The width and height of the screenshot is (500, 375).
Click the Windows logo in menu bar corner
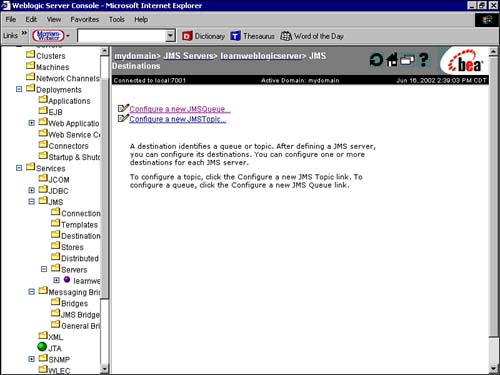(x=487, y=20)
